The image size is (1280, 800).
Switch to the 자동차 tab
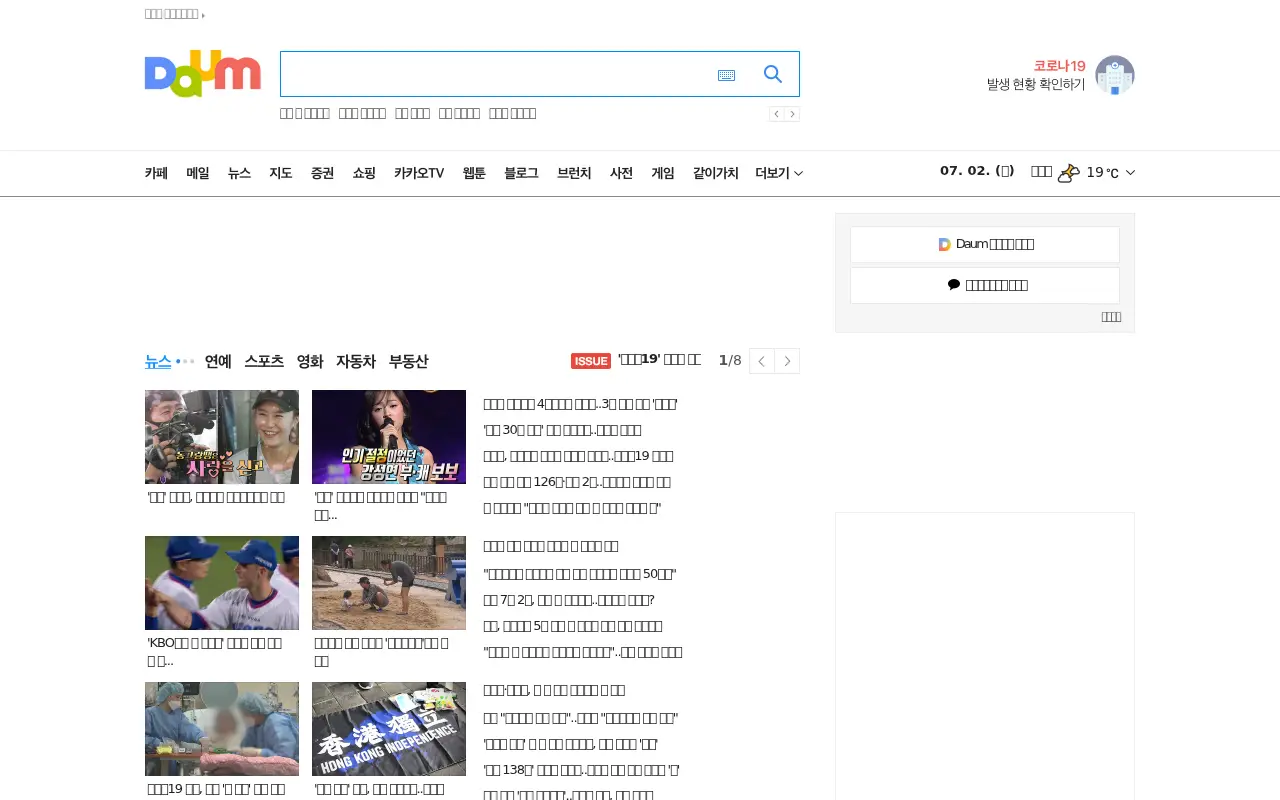[x=356, y=361]
